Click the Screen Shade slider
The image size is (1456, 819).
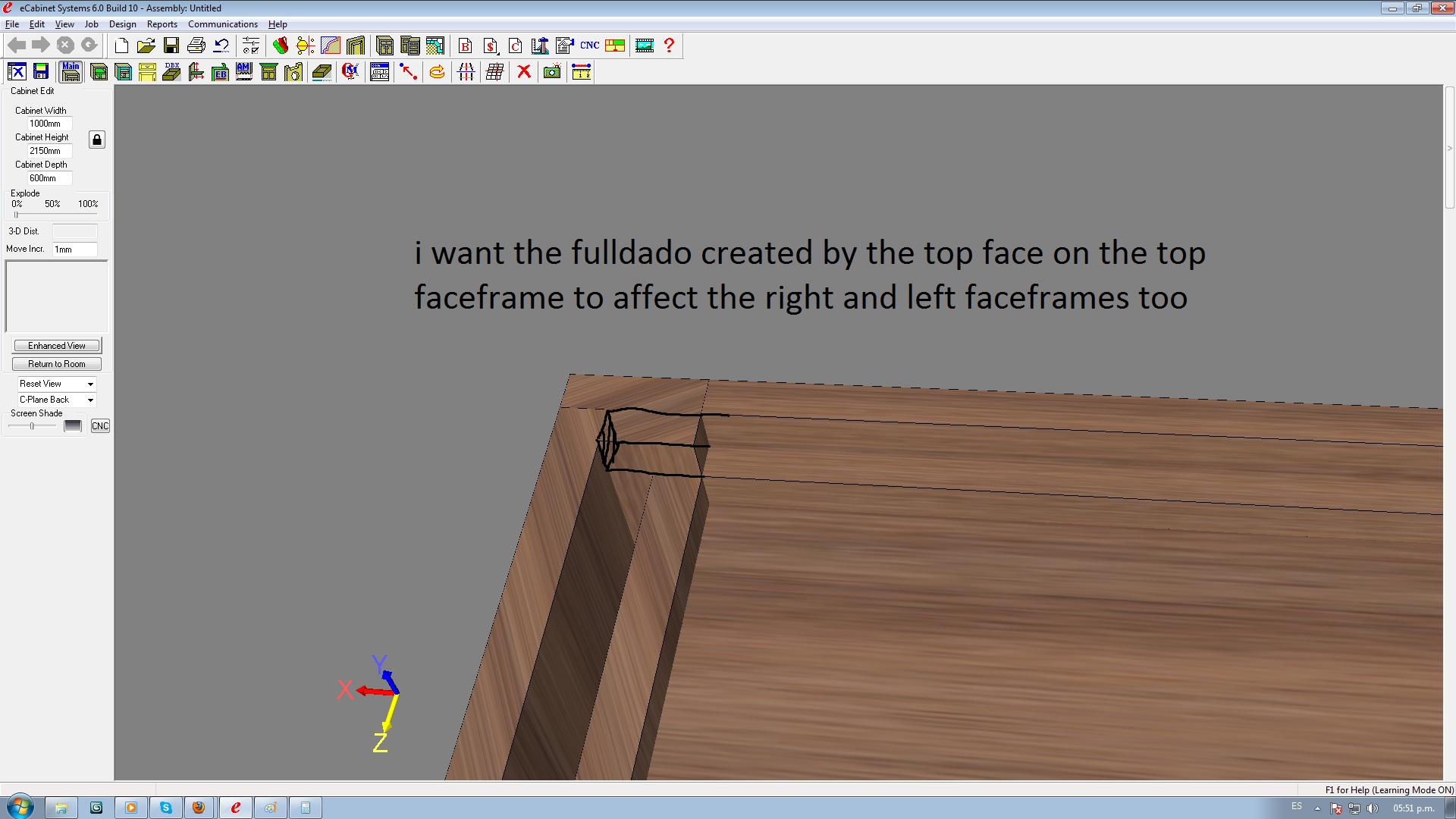pos(32,426)
